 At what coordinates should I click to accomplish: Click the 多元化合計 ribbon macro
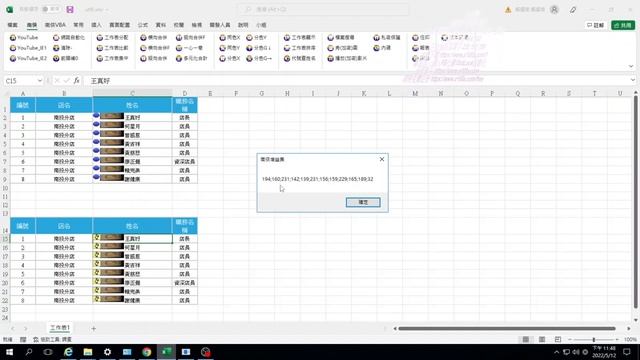[192, 58]
